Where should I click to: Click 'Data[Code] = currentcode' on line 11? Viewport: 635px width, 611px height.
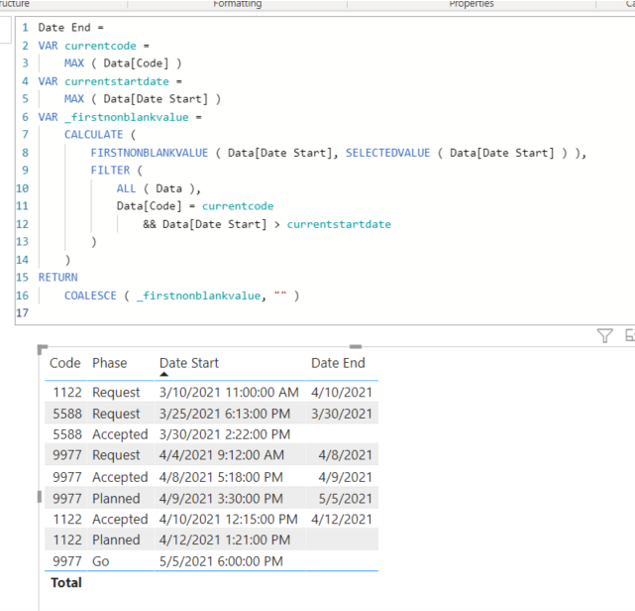pos(195,206)
